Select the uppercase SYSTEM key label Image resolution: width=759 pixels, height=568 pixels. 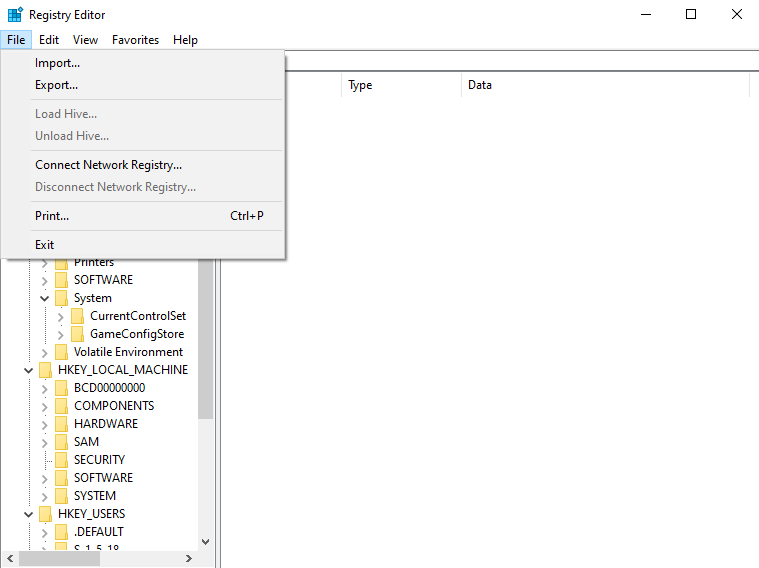[95, 496]
